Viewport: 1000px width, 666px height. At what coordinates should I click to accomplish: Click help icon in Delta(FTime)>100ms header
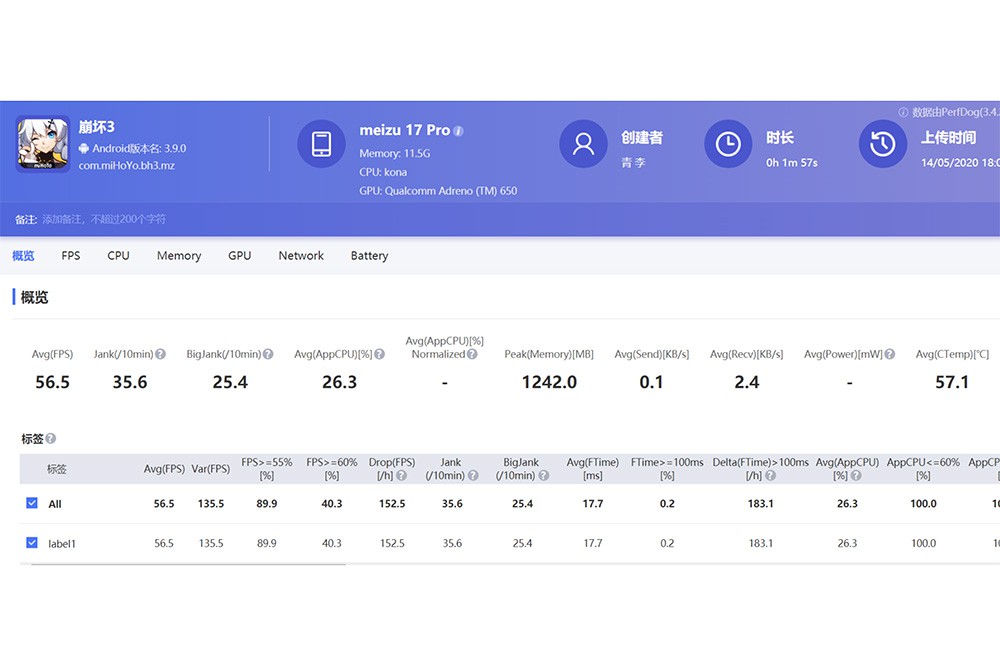pos(770,475)
